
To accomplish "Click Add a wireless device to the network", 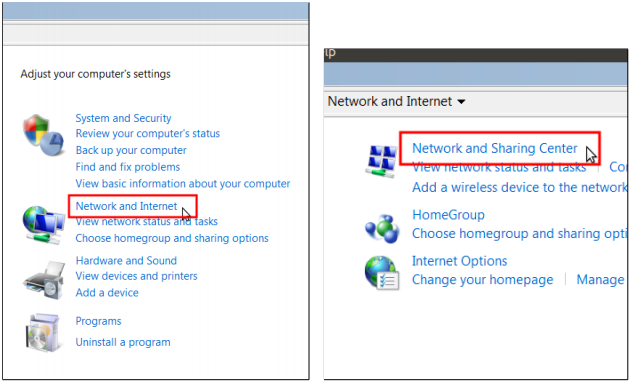I will tap(520, 187).
